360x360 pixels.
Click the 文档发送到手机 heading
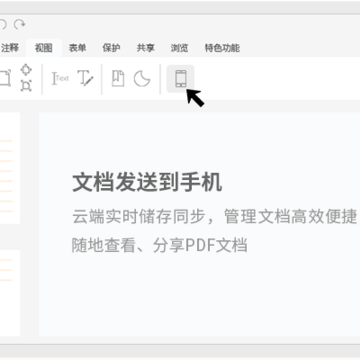[x=147, y=183]
